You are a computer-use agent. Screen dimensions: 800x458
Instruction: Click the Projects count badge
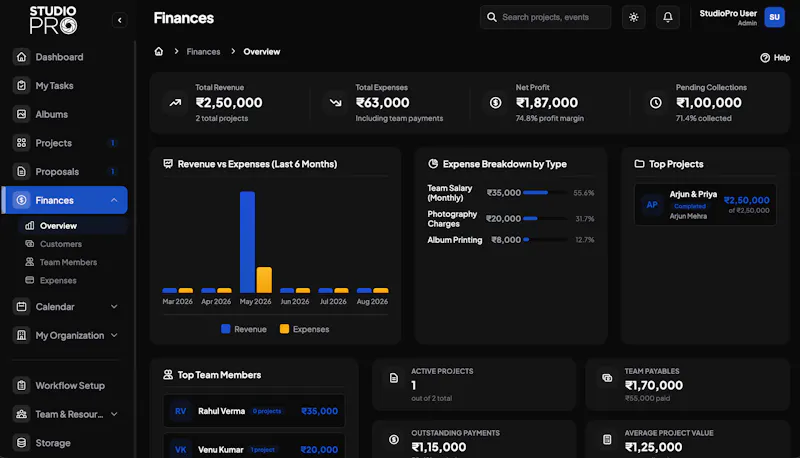[x=113, y=143]
